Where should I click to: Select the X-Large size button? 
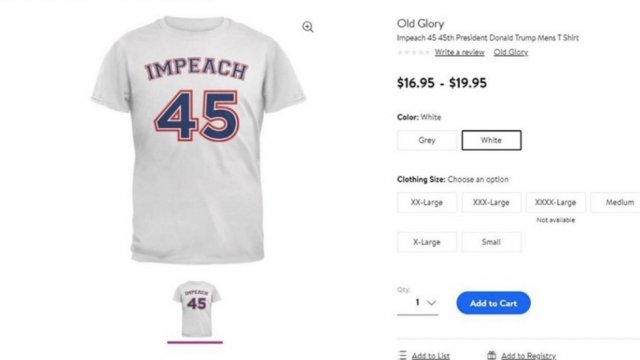[427, 242]
